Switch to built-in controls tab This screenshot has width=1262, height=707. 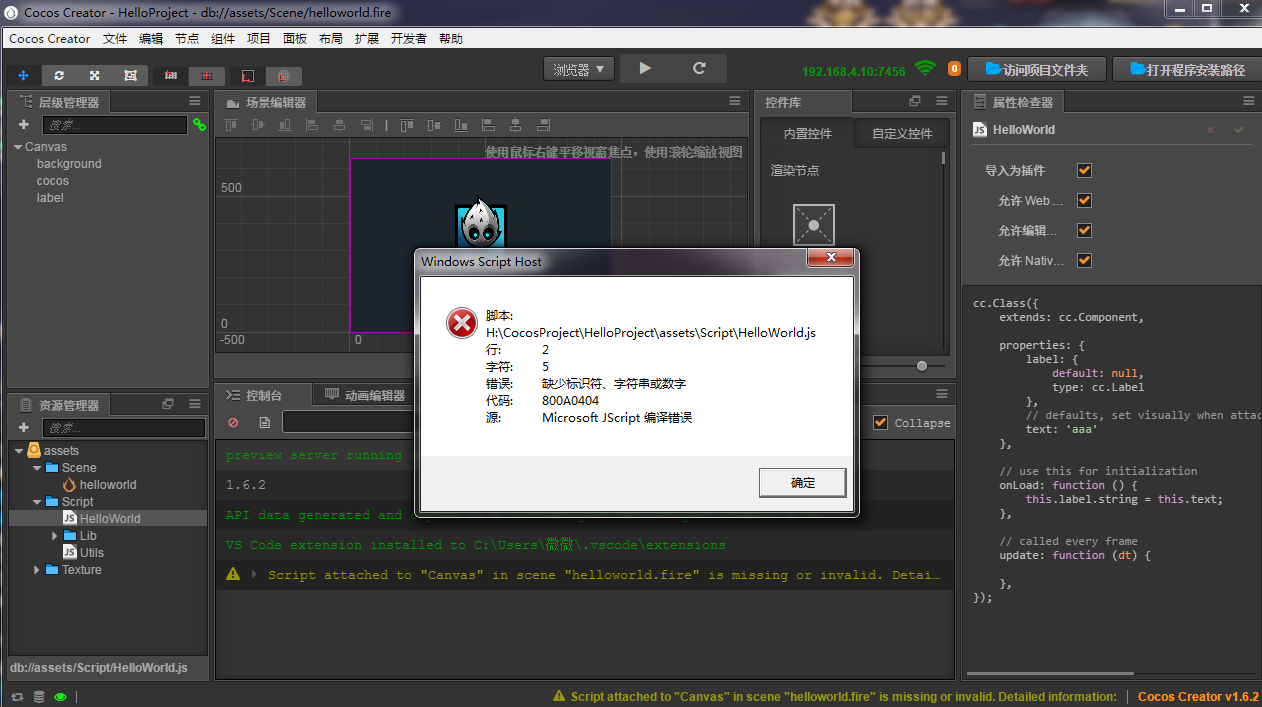(x=806, y=133)
